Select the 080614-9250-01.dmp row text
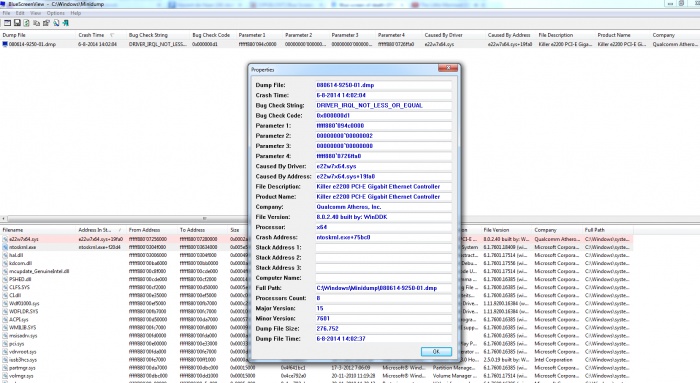700x383 pixels. pyautogui.click(x=33, y=44)
